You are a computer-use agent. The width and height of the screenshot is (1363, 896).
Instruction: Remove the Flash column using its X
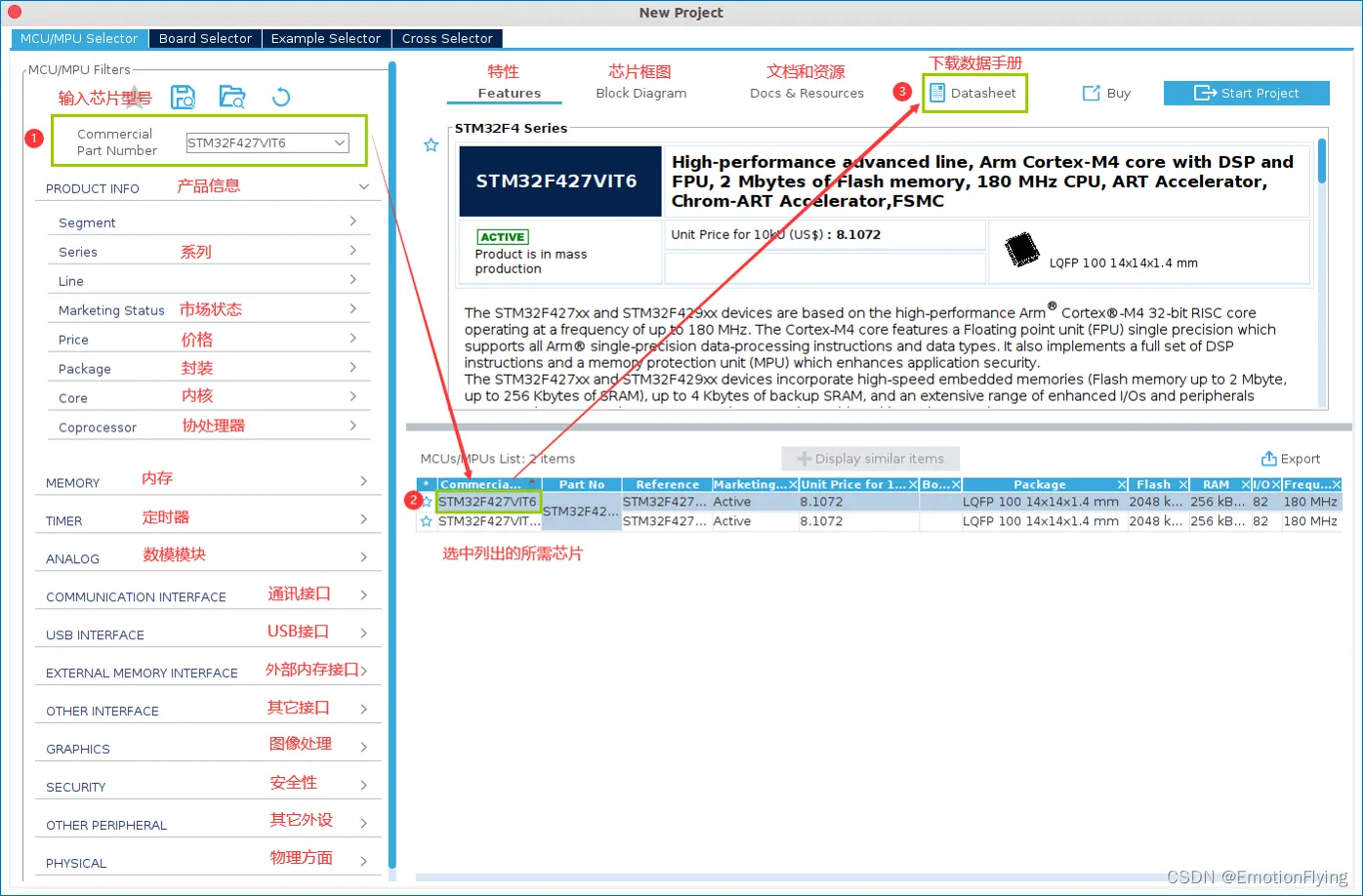pyautogui.click(x=1182, y=484)
